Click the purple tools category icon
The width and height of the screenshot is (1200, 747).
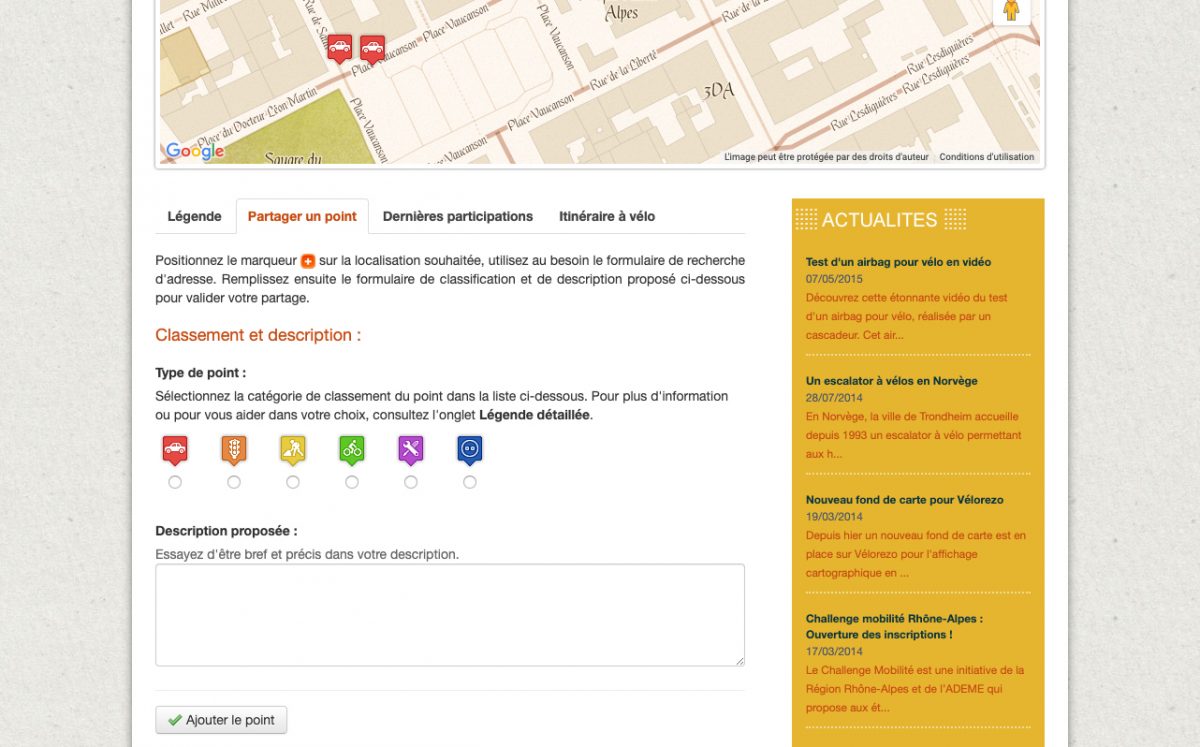pyautogui.click(x=411, y=450)
